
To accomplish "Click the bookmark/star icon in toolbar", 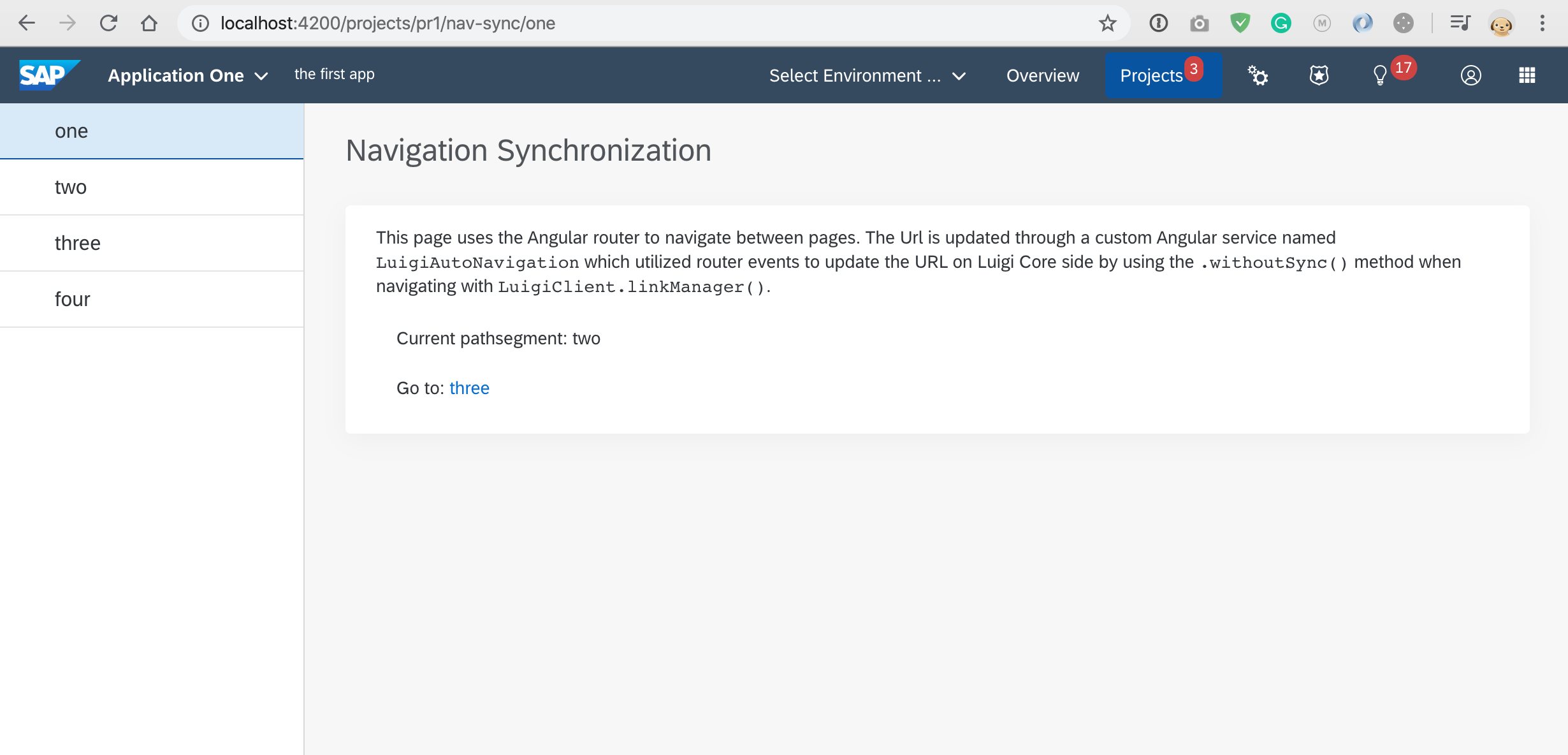I will [1108, 22].
